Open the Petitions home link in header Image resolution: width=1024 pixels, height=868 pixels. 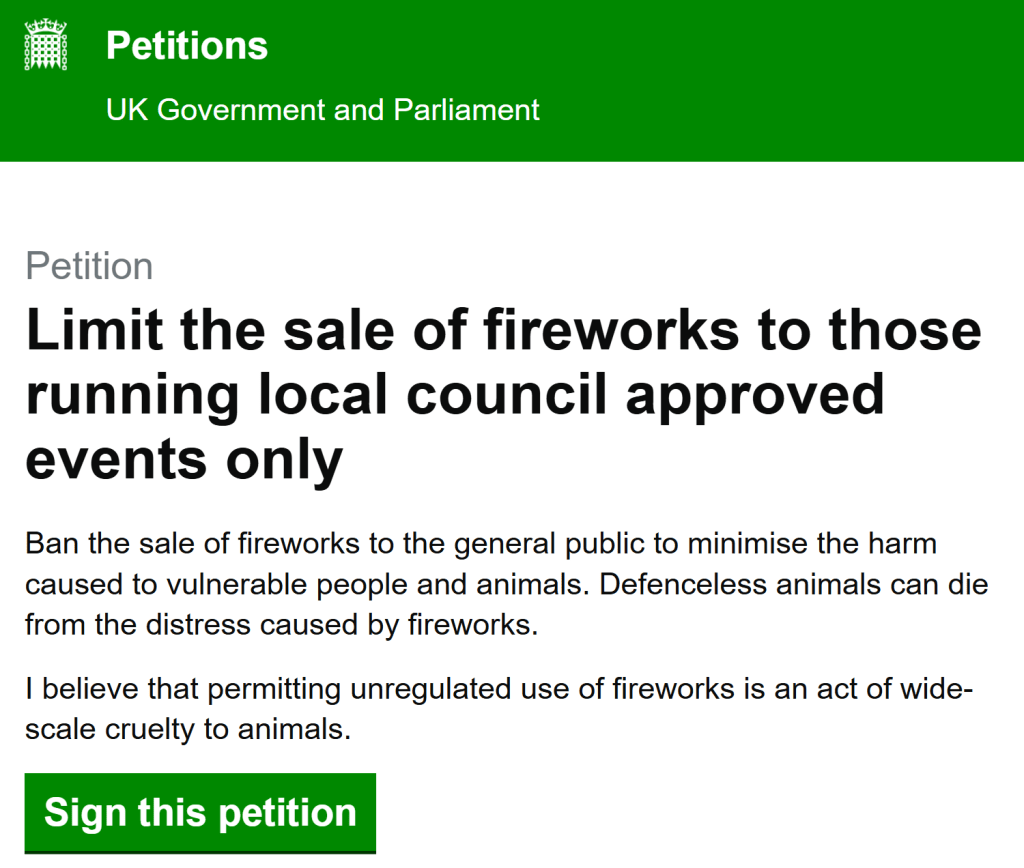pyautogui.click(x=187, y=46)
